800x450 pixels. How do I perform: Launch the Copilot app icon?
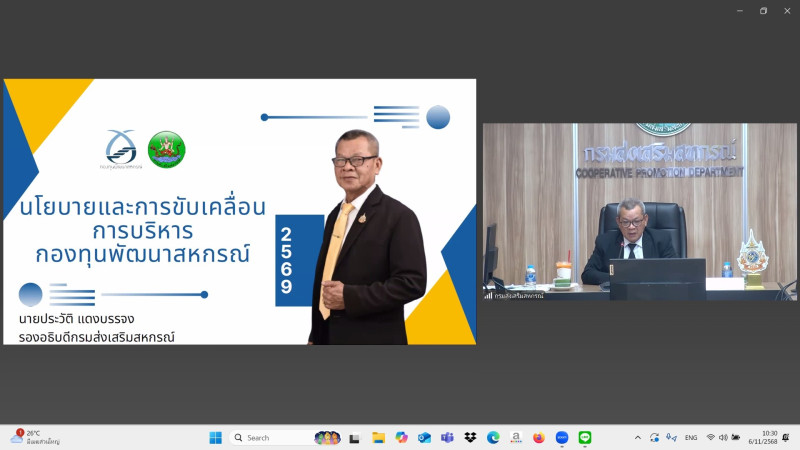401,438
